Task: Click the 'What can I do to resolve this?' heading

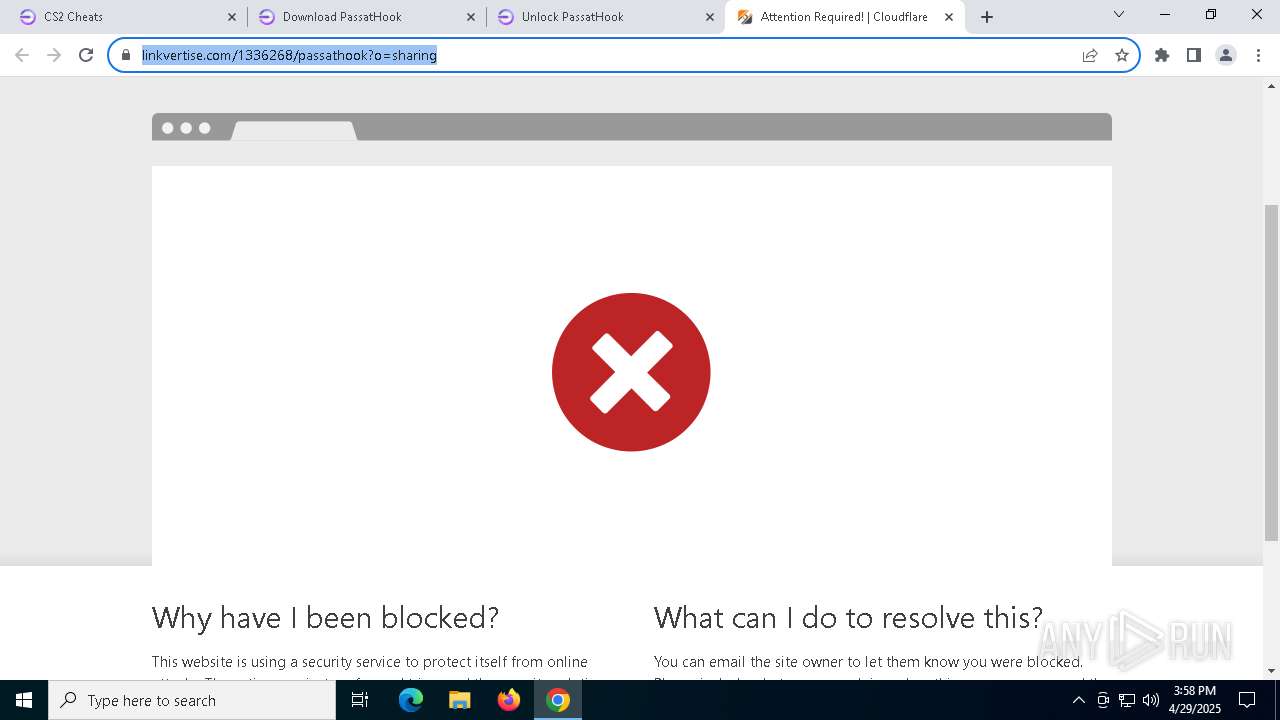Action: [x=848, y=617]
